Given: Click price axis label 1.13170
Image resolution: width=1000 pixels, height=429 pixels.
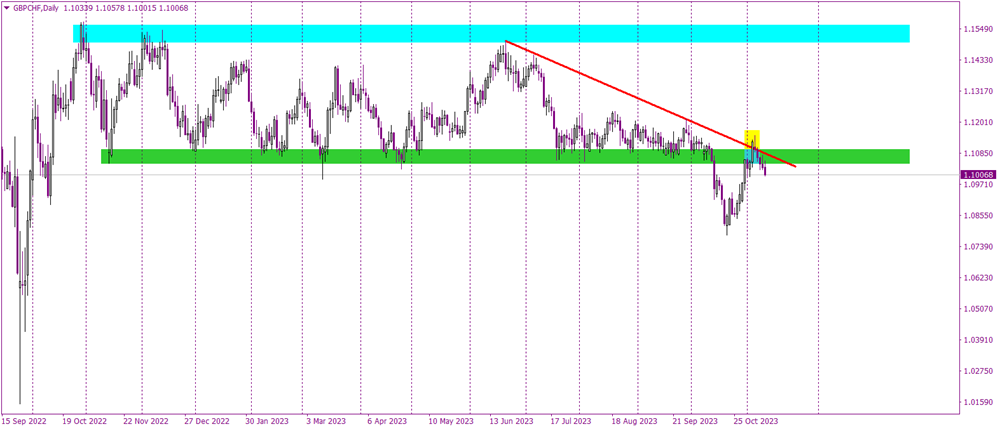Looking at the screenshot, I should [x=978, y=92].
